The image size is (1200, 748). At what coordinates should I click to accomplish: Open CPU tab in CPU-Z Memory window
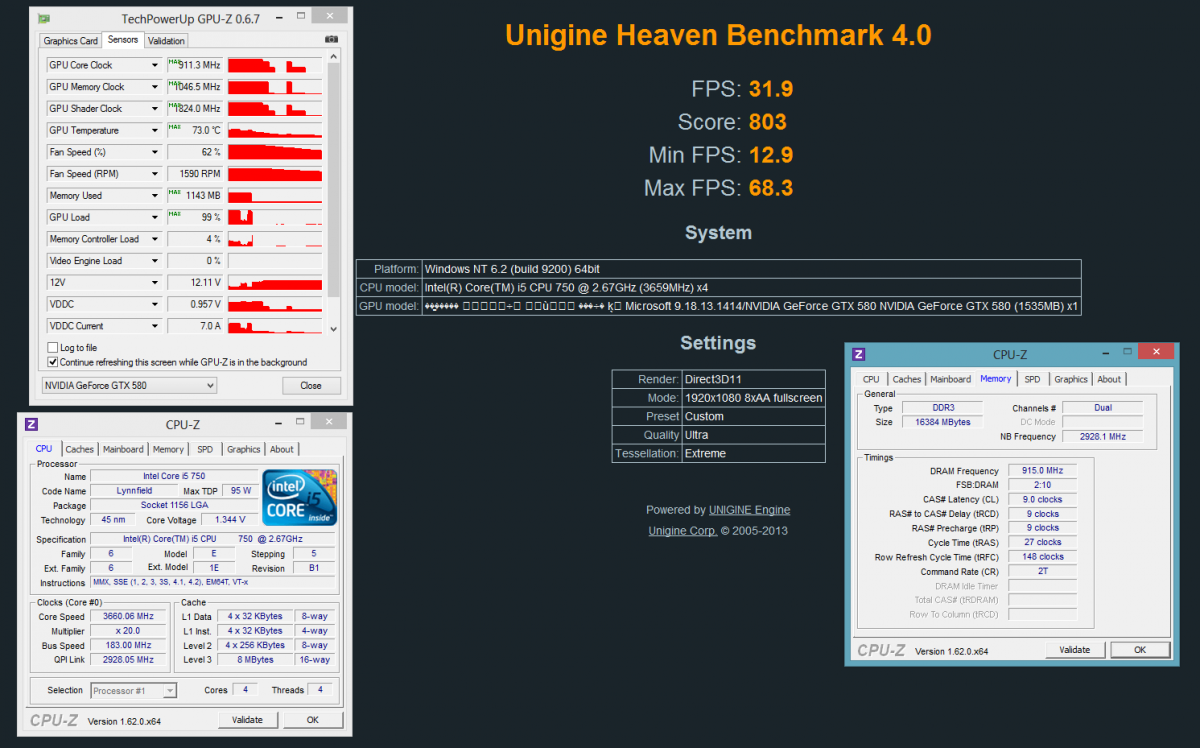coord(871,379)
